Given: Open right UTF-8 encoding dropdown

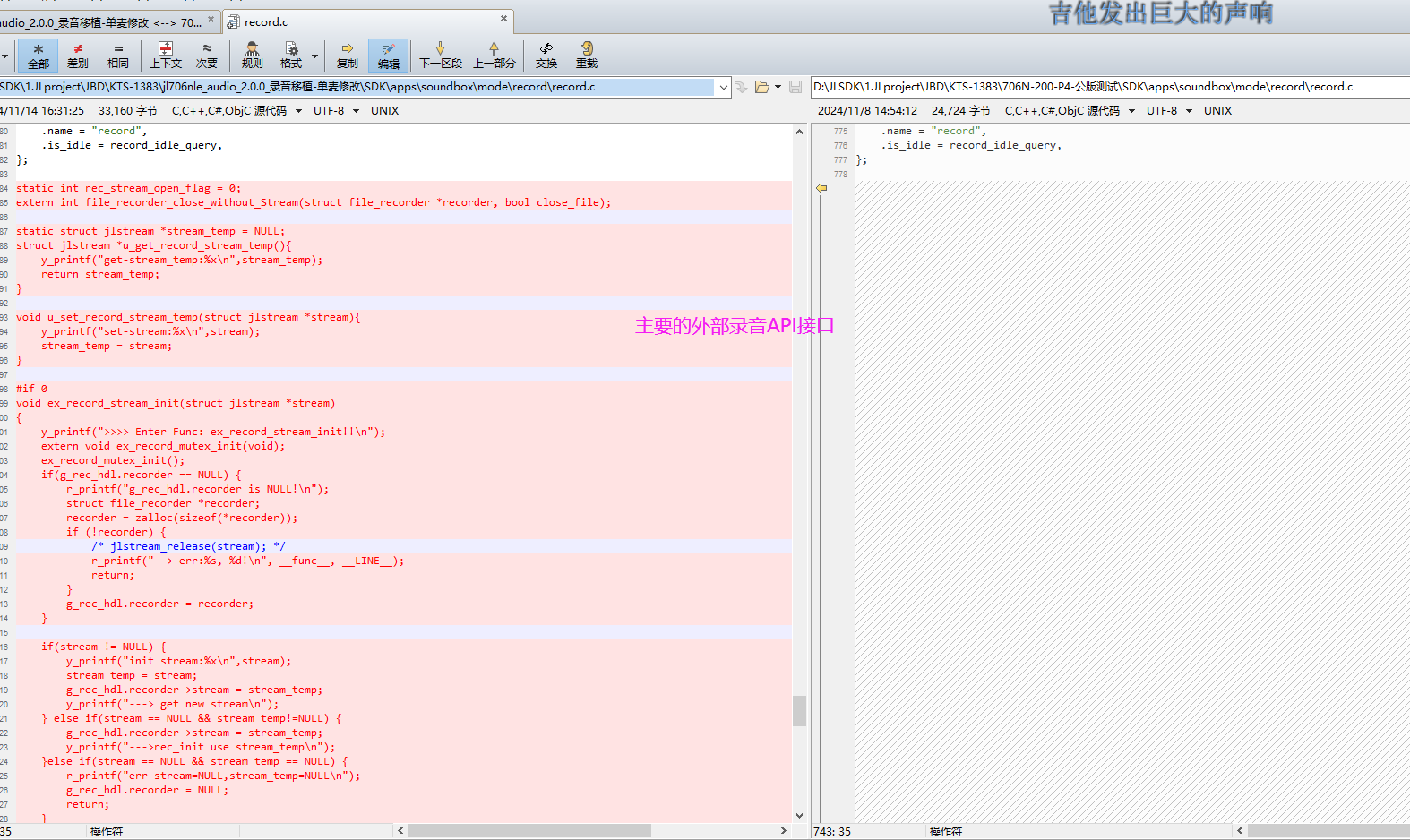Looking at the screenshot, I should tap(1189, 111).
